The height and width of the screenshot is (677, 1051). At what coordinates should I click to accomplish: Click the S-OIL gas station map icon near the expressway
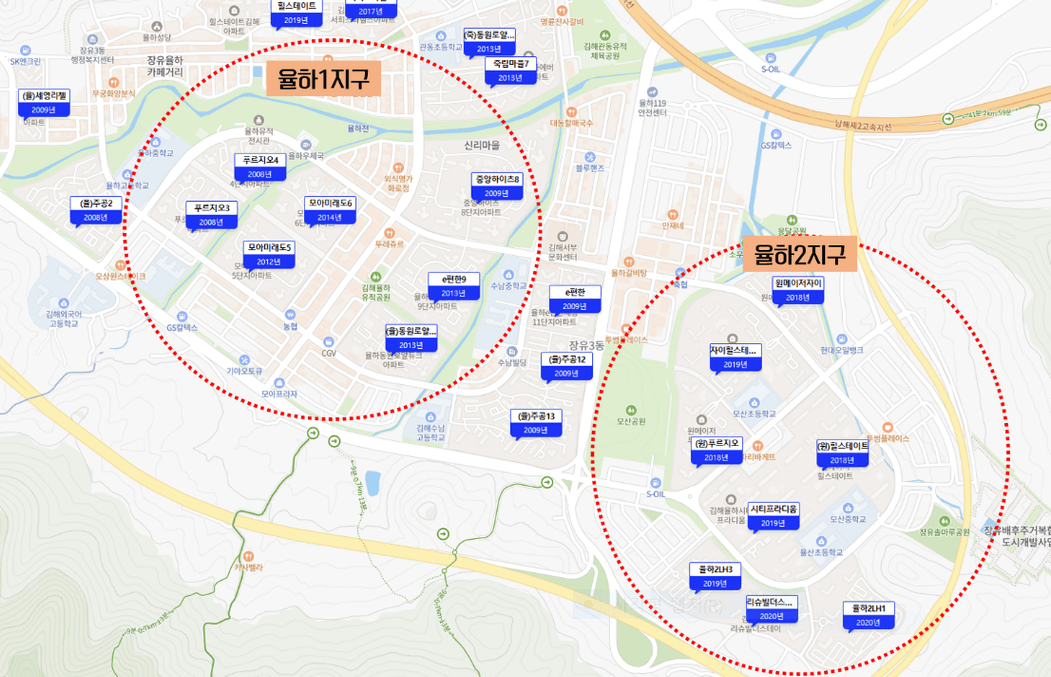pos(771,58)
